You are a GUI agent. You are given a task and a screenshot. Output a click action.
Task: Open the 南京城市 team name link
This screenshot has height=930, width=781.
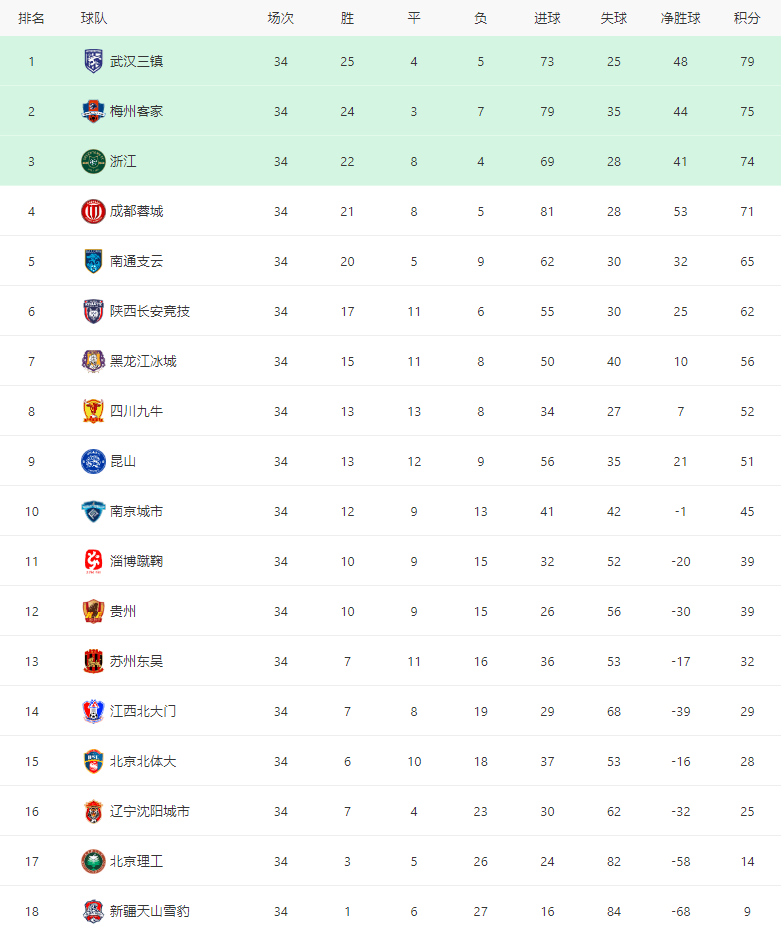[136, 511]
